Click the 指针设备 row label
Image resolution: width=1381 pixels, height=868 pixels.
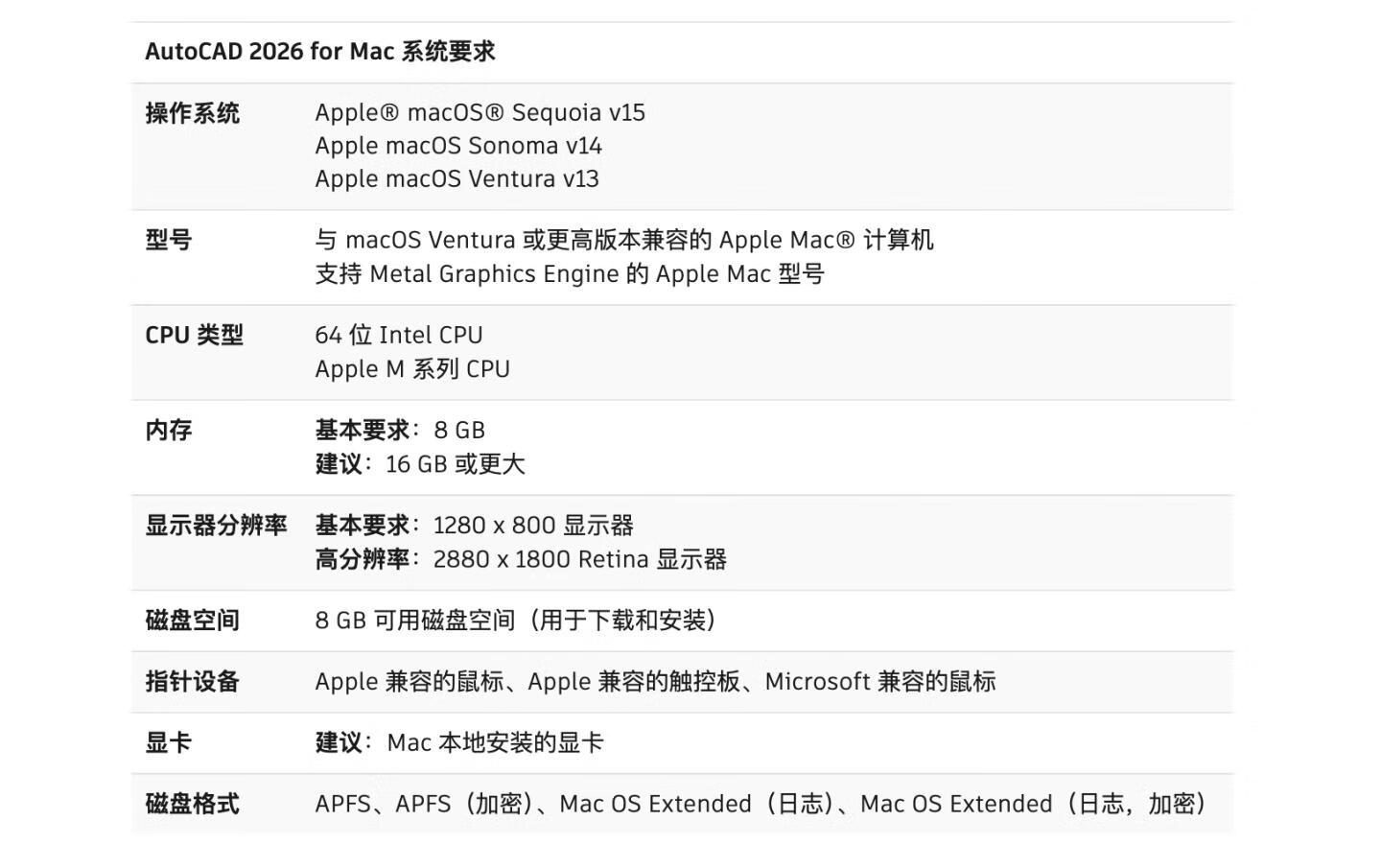click(192, 682)
